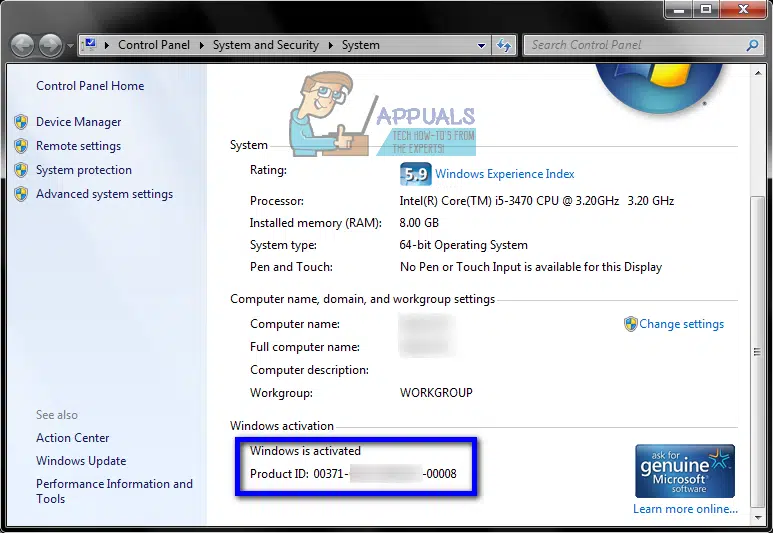773x533 pixels.
Task: Click the 5.9 rating score badge
Action: point(416,174)
